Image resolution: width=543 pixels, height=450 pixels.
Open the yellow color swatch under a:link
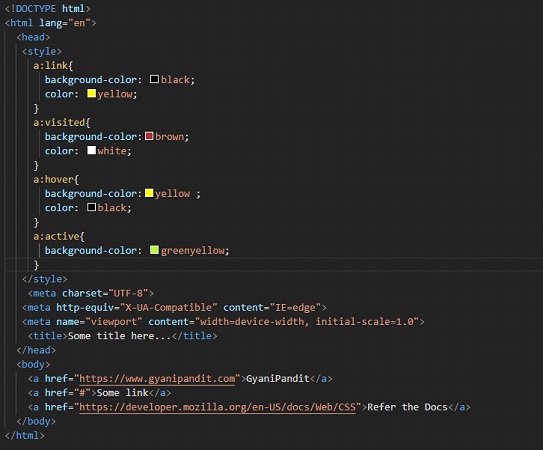(x=91, y=94)
